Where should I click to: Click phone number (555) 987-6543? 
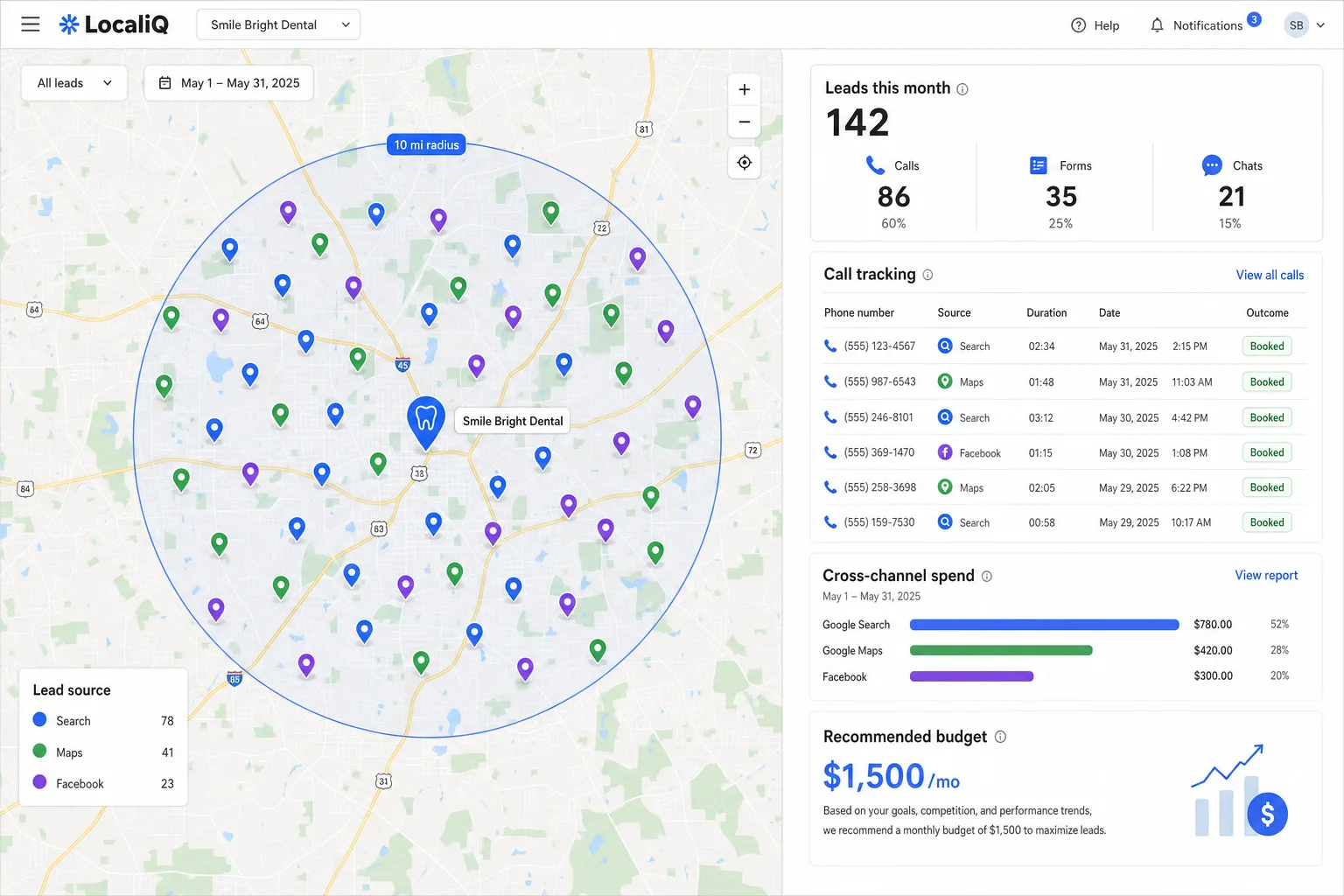pyautogui.click(x=879, y=382)
